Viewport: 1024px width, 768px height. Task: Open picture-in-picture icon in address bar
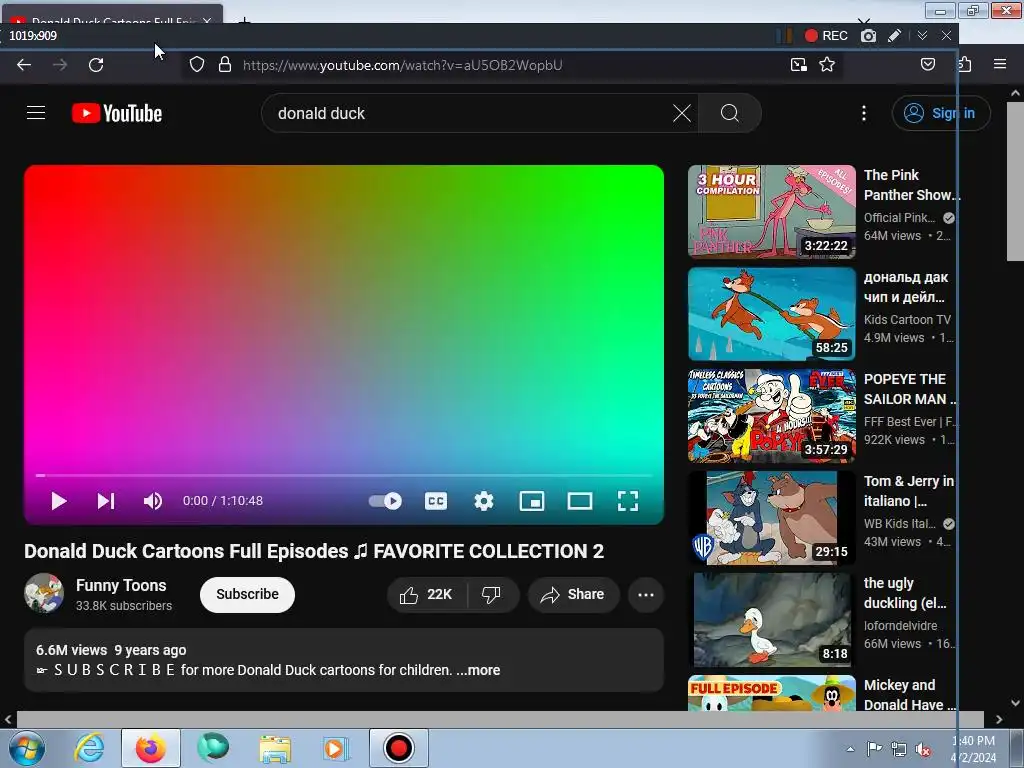[798, 65]
